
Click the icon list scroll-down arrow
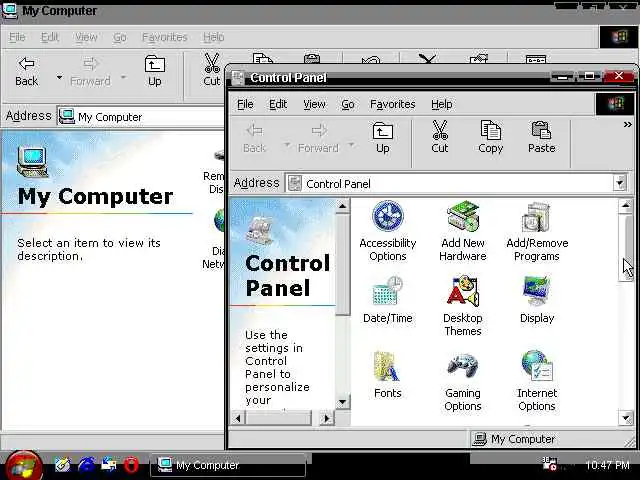point(626,418)
